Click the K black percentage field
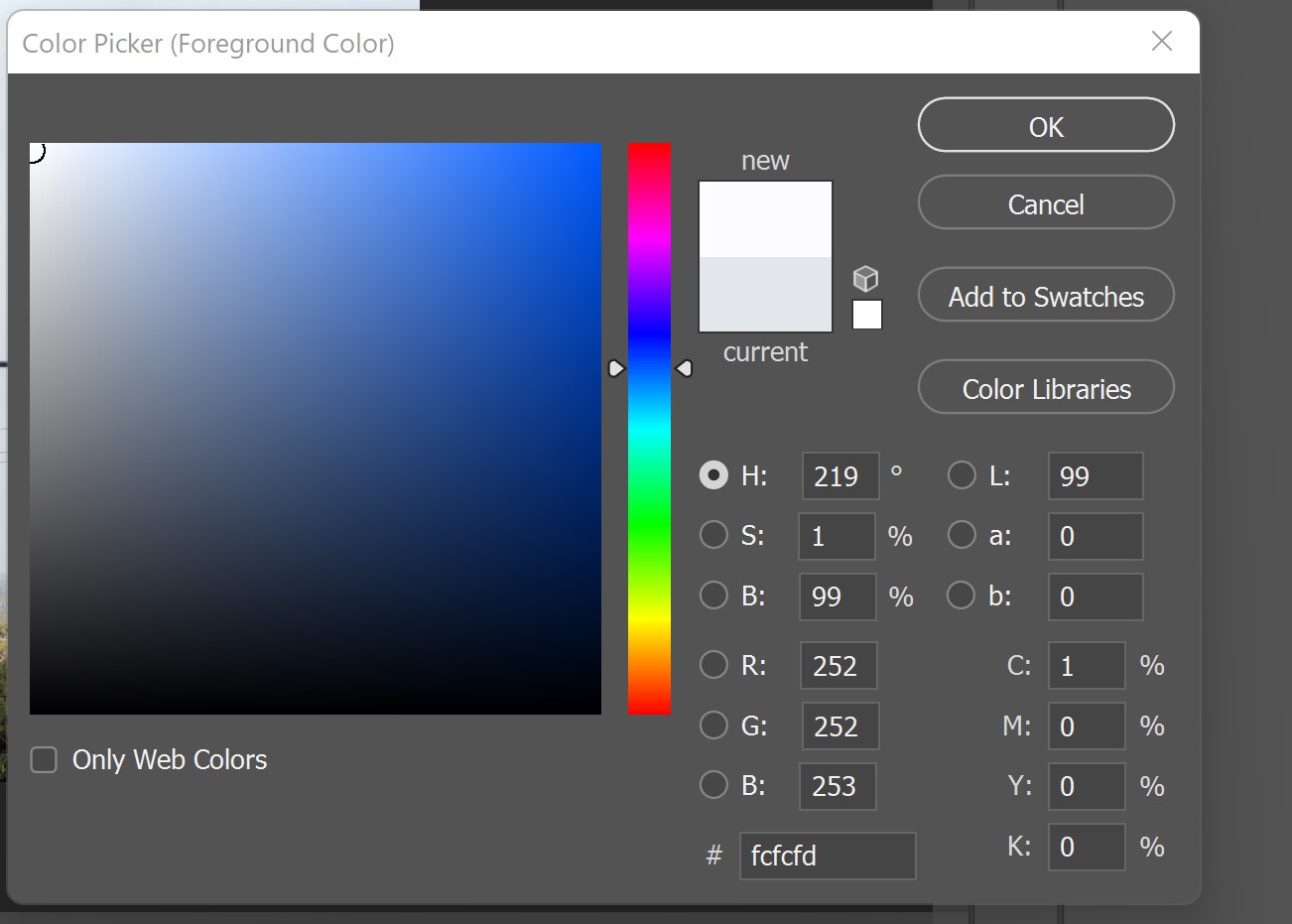This screenshot has width=1292, height=924. tap(1086, 847)
